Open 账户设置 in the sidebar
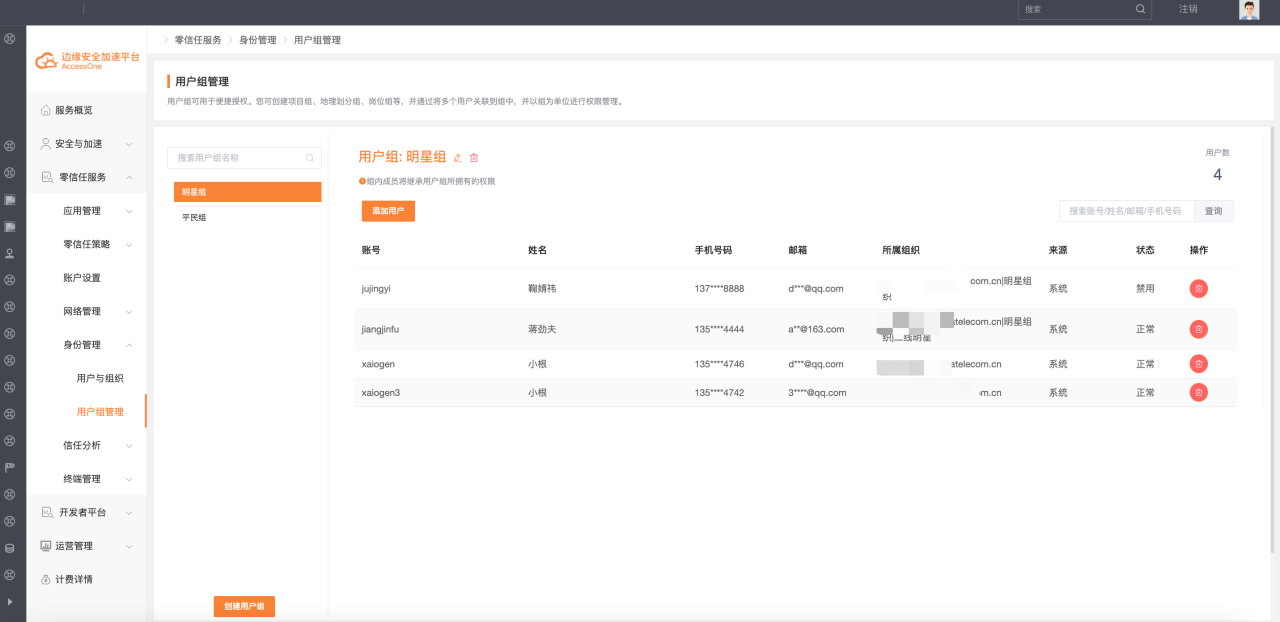Image resolution: width=1280 pixels, height=622 pixels. point(82,278)
